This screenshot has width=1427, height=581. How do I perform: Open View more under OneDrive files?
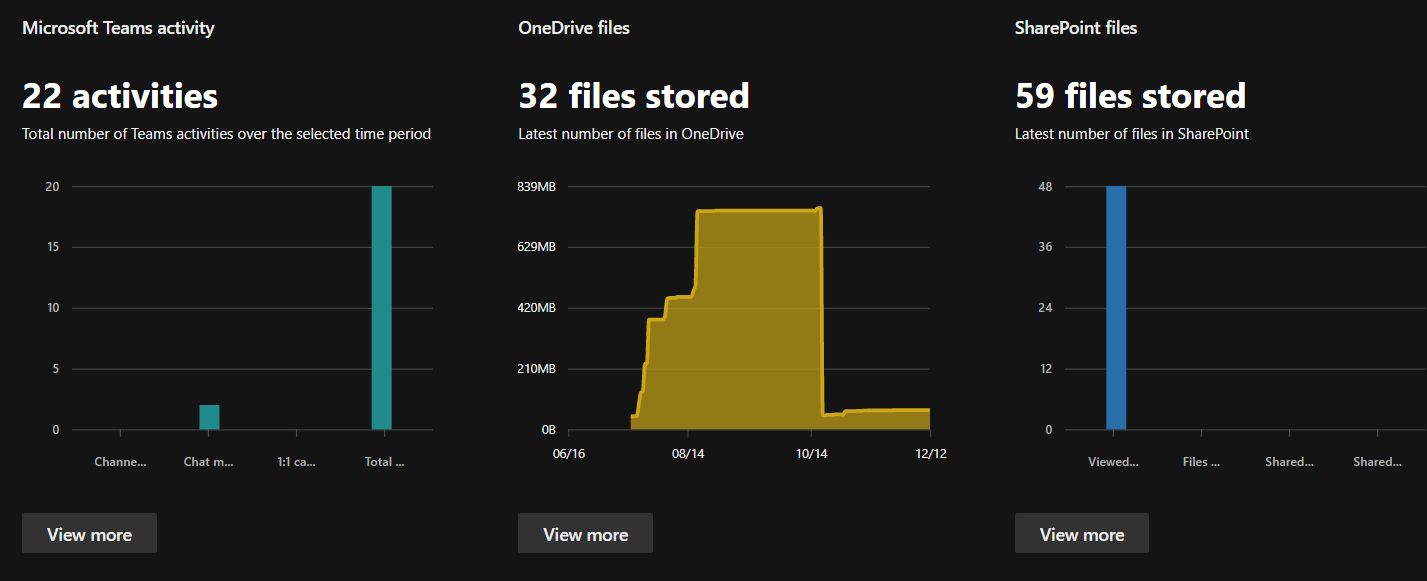585,533
